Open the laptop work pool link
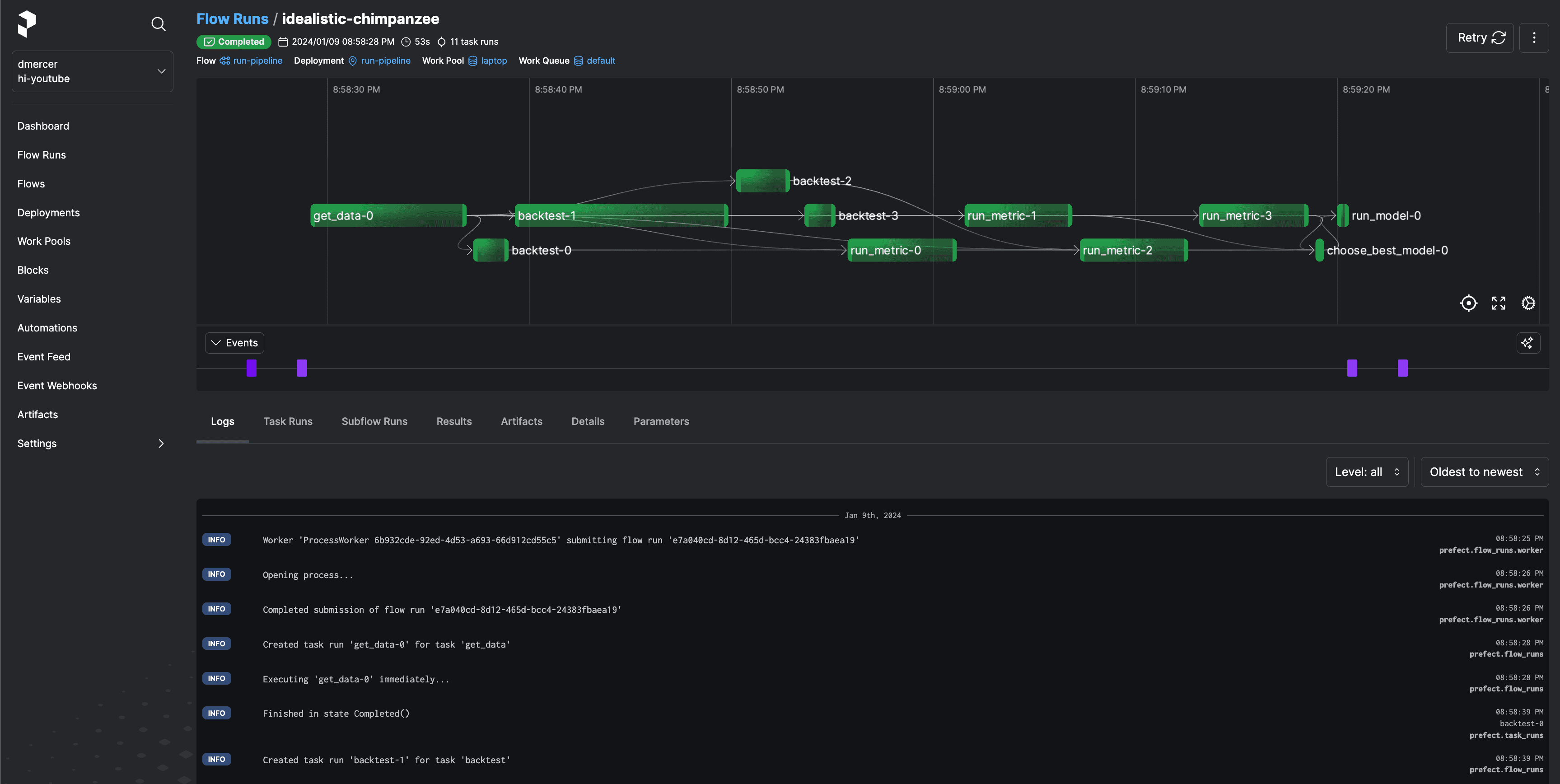The image size is (1560, 784). (x=494, y=61)
